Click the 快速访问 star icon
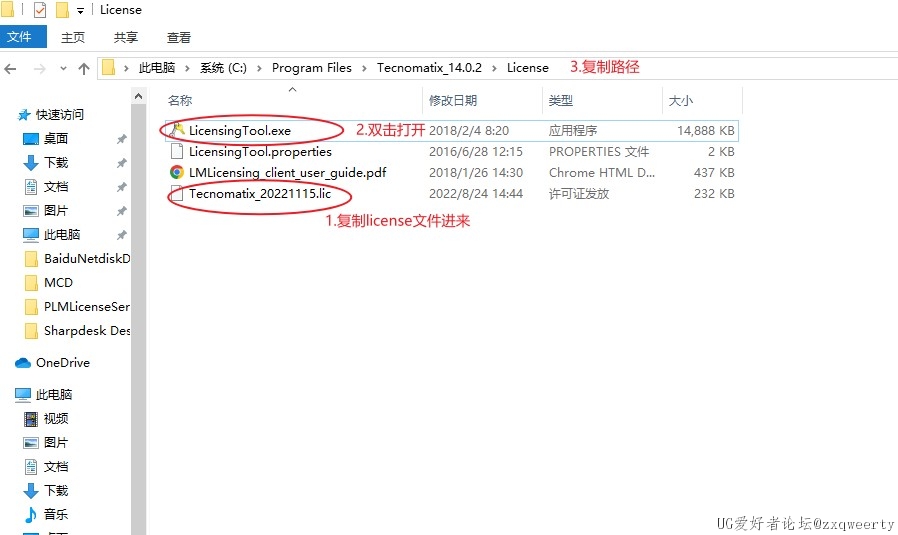Viewport: 898px width, 535px height. (23, 115)
